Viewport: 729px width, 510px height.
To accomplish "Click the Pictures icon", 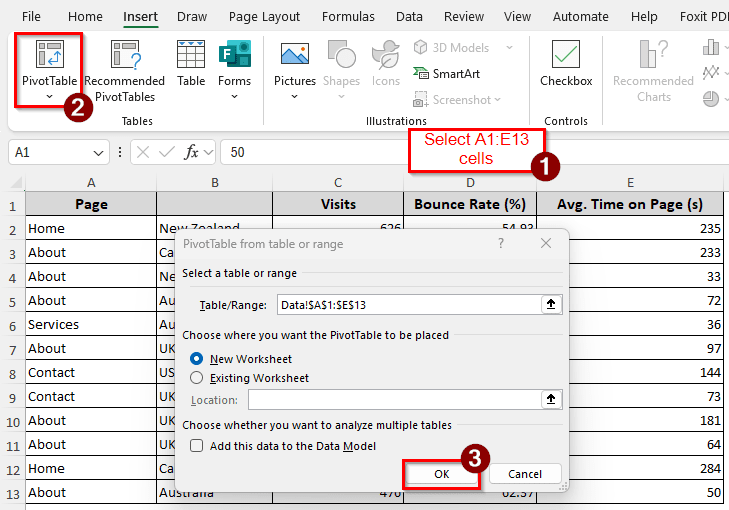I will (294, 56).
